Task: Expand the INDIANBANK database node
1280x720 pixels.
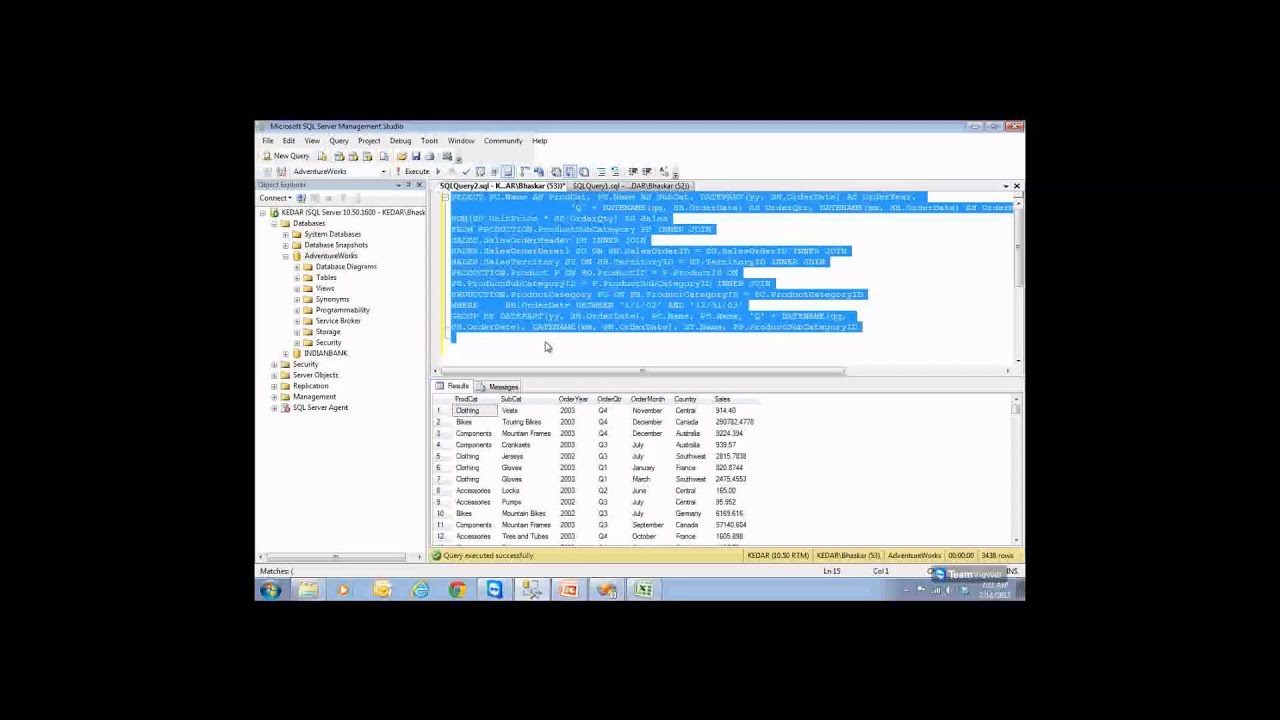Action: [286, 353]
